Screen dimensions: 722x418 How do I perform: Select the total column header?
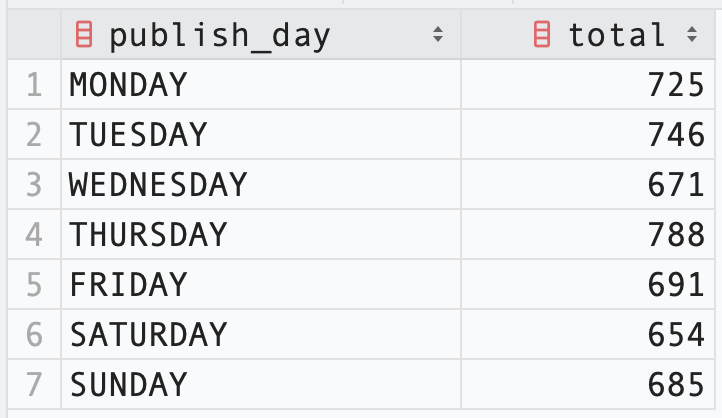tap(588, 35)
